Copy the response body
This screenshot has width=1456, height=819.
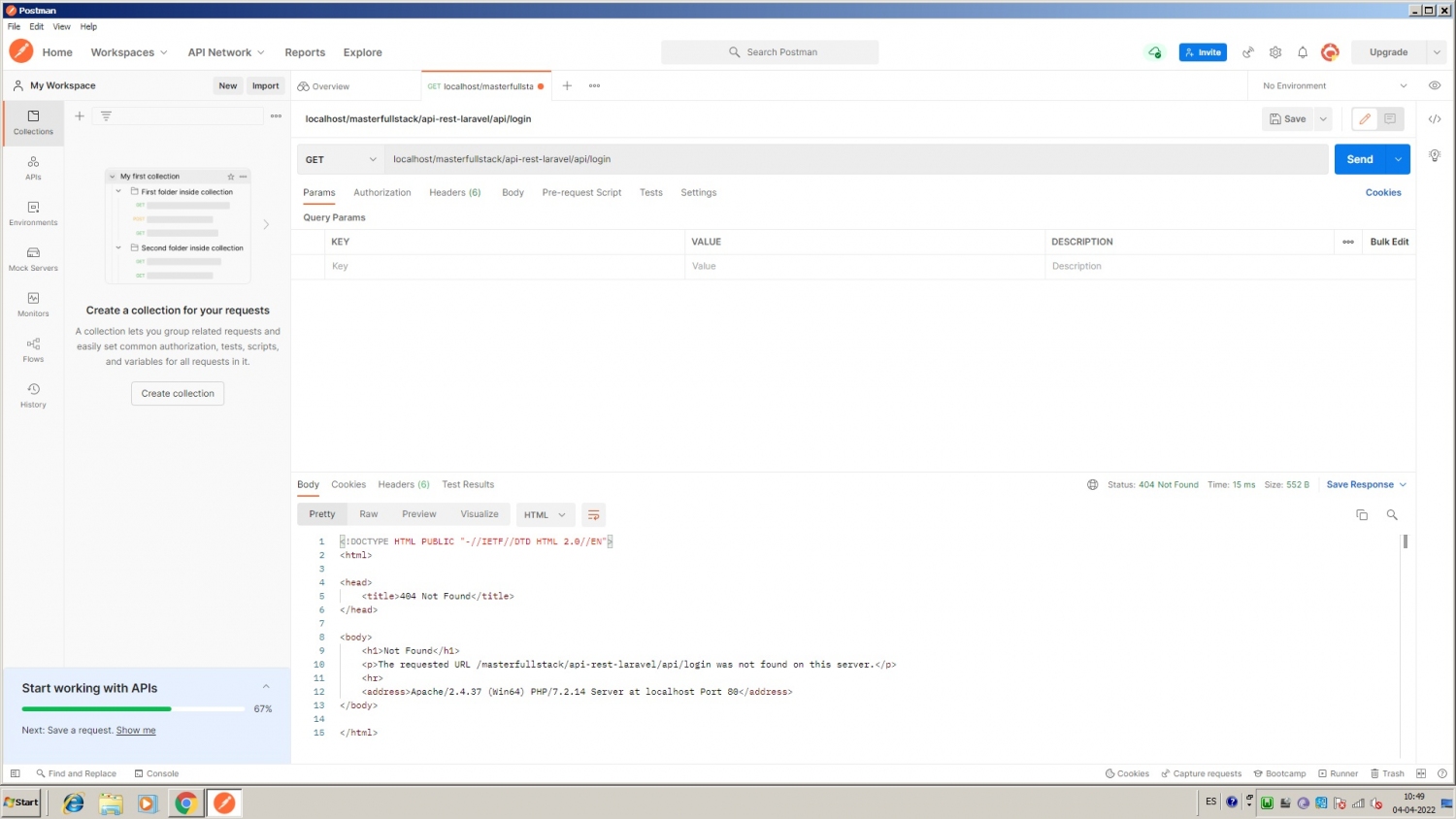click(1362, 514)
